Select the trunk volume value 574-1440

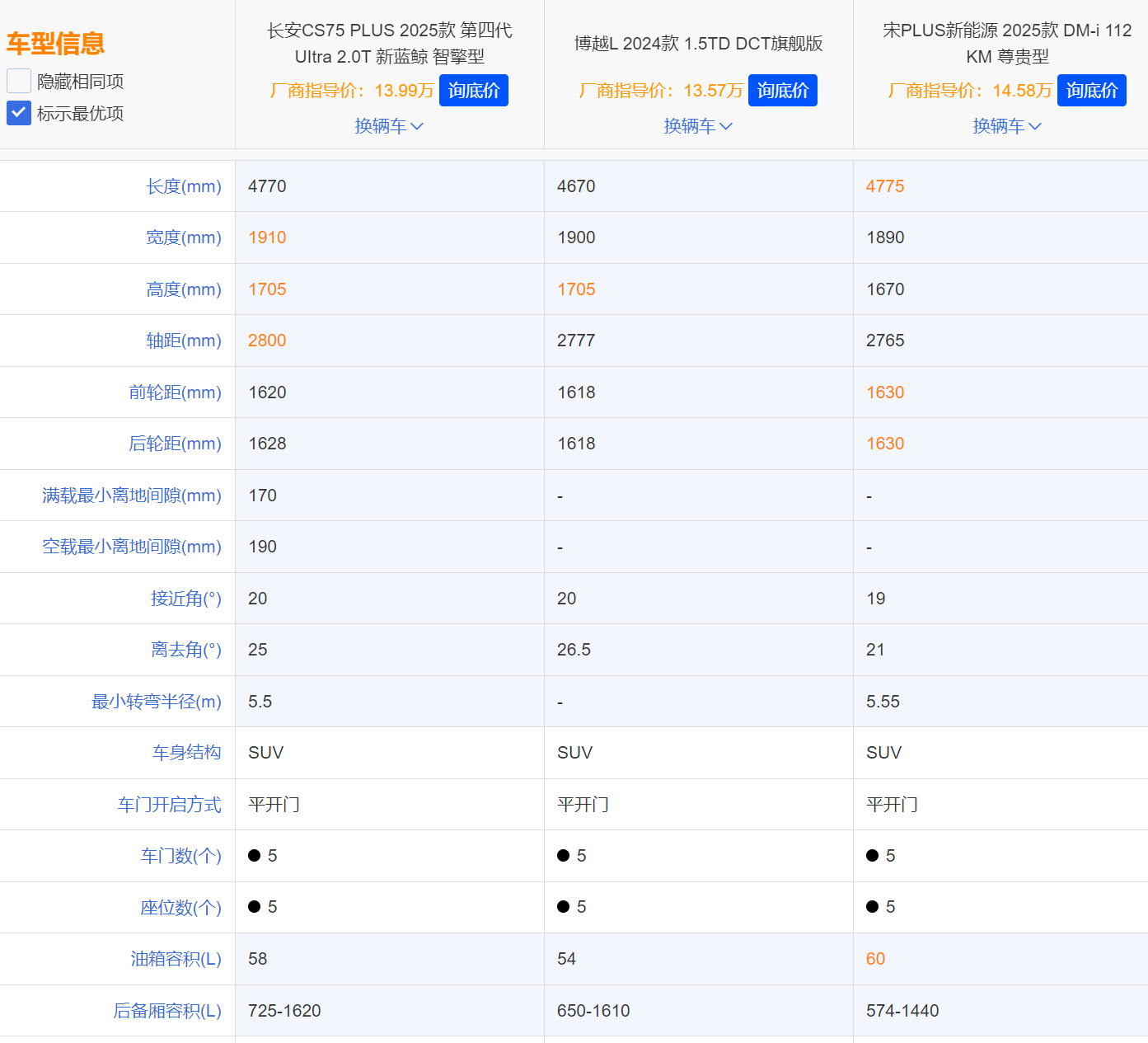[902, 1011]
